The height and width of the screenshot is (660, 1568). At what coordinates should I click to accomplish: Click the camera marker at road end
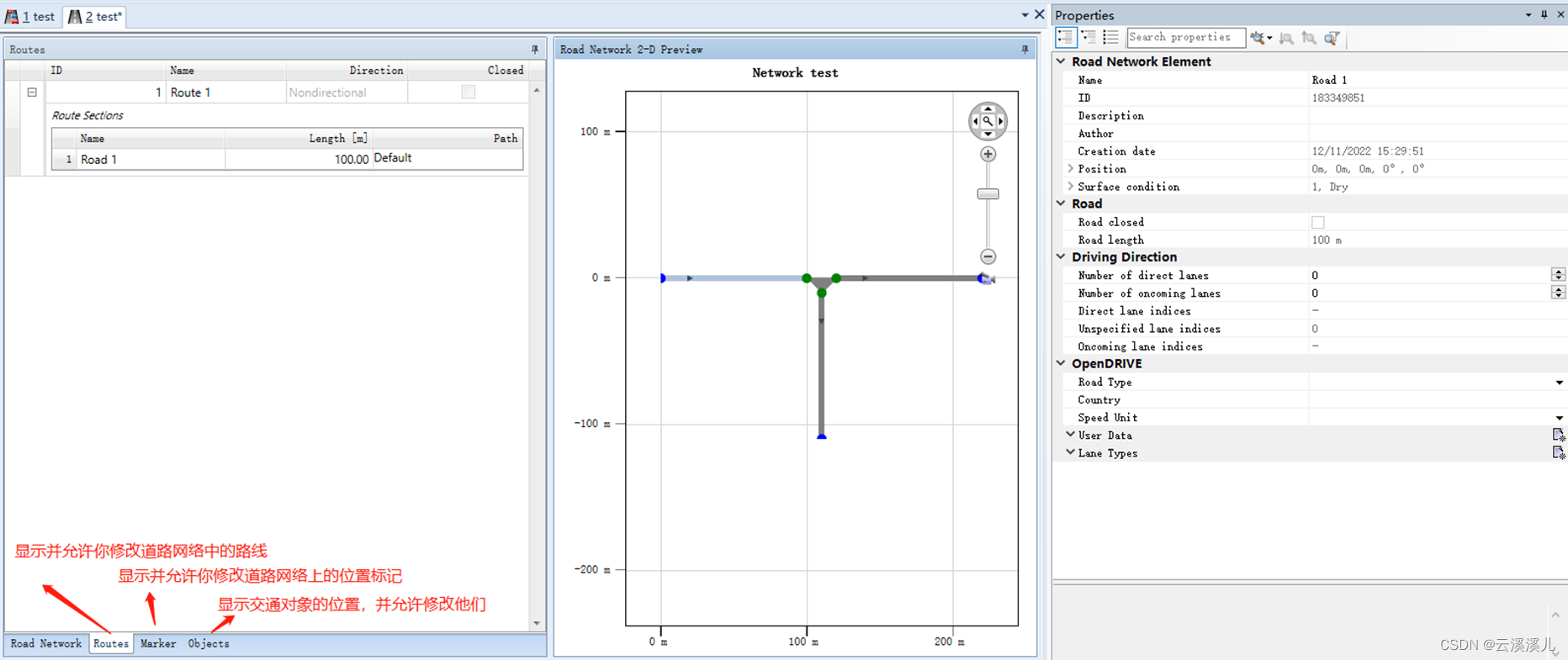(986, 278)
